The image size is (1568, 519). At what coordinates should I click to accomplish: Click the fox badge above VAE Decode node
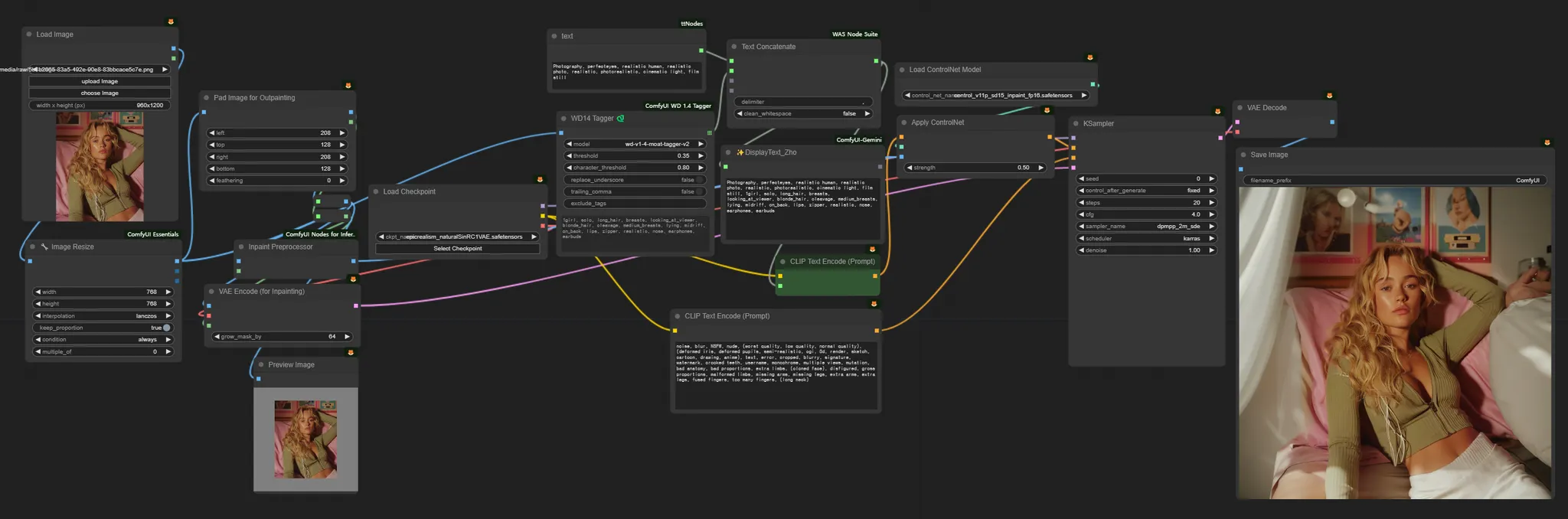point(1329,96)
